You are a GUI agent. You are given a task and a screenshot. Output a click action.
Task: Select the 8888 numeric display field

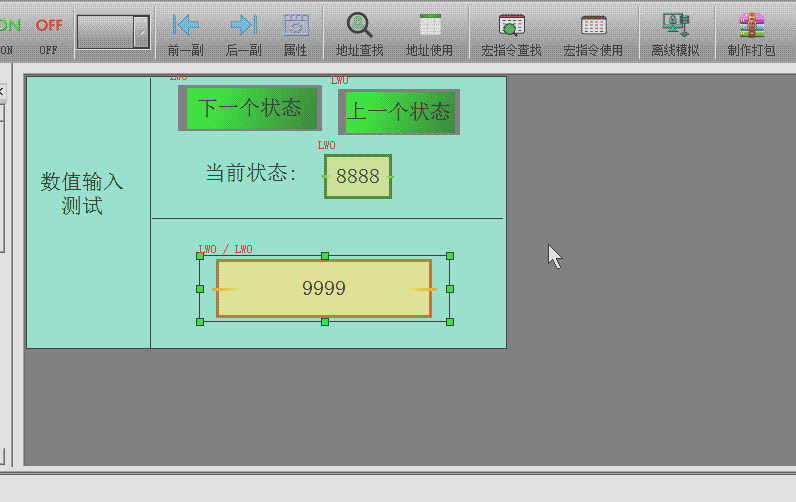(357, 177)
